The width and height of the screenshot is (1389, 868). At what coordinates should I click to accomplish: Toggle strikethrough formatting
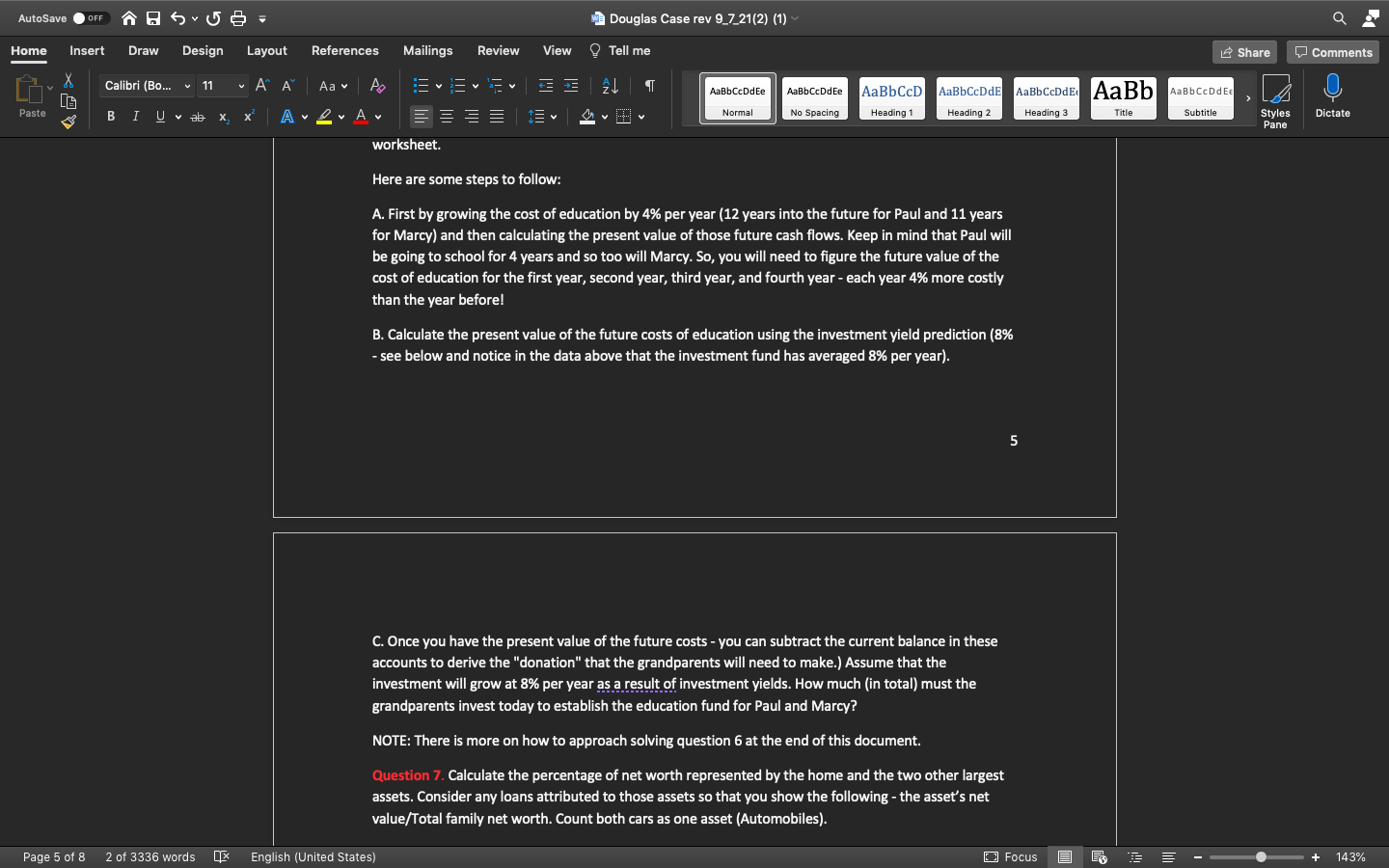(x=198, y=117)
